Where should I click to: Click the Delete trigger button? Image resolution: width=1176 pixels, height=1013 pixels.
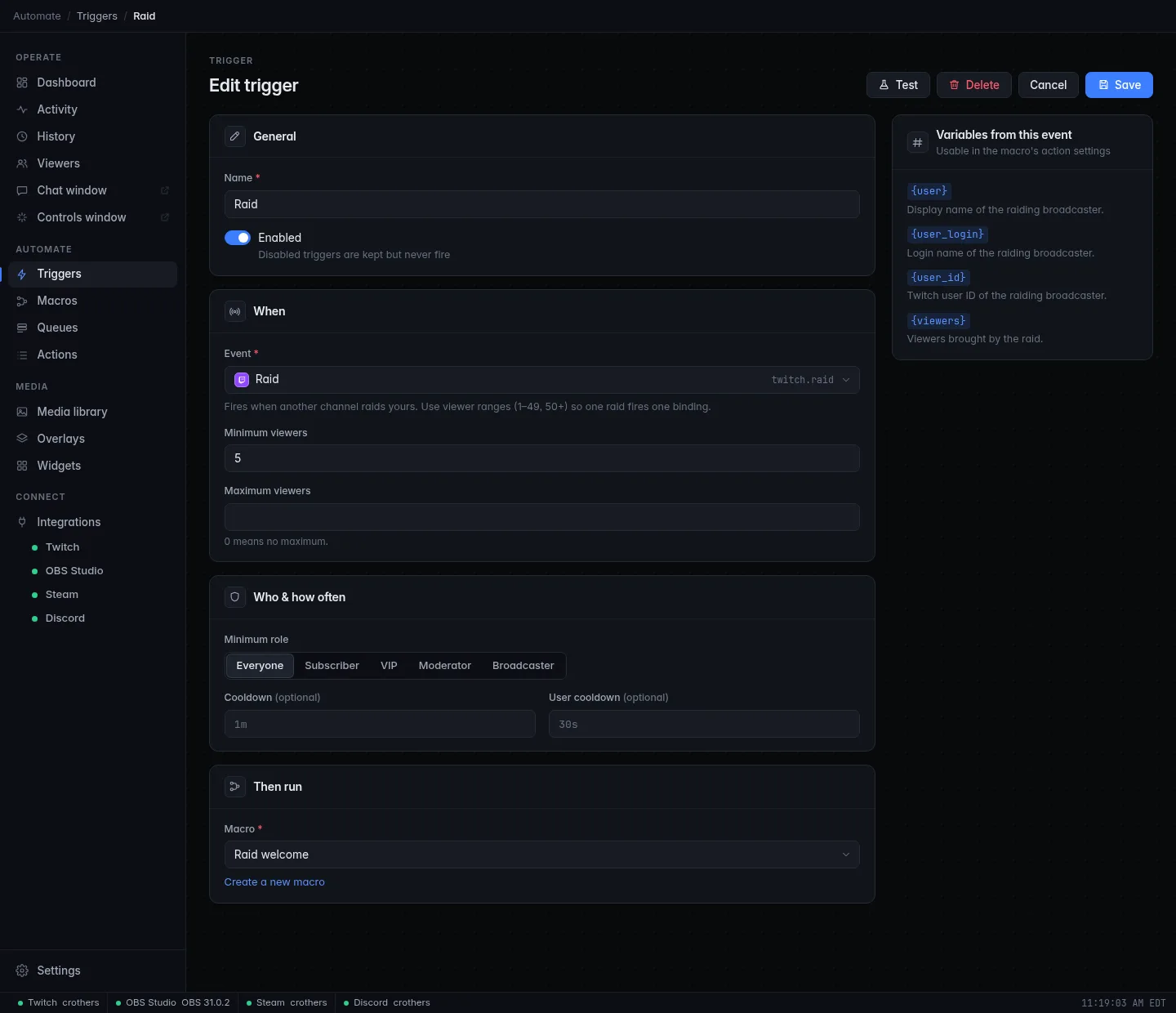coord(974,85)
